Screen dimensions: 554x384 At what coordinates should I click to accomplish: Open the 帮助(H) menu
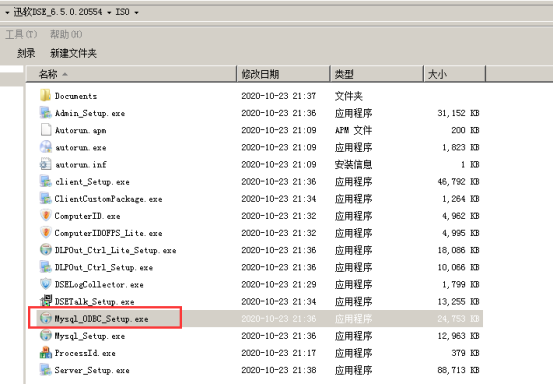click(66, 34)
